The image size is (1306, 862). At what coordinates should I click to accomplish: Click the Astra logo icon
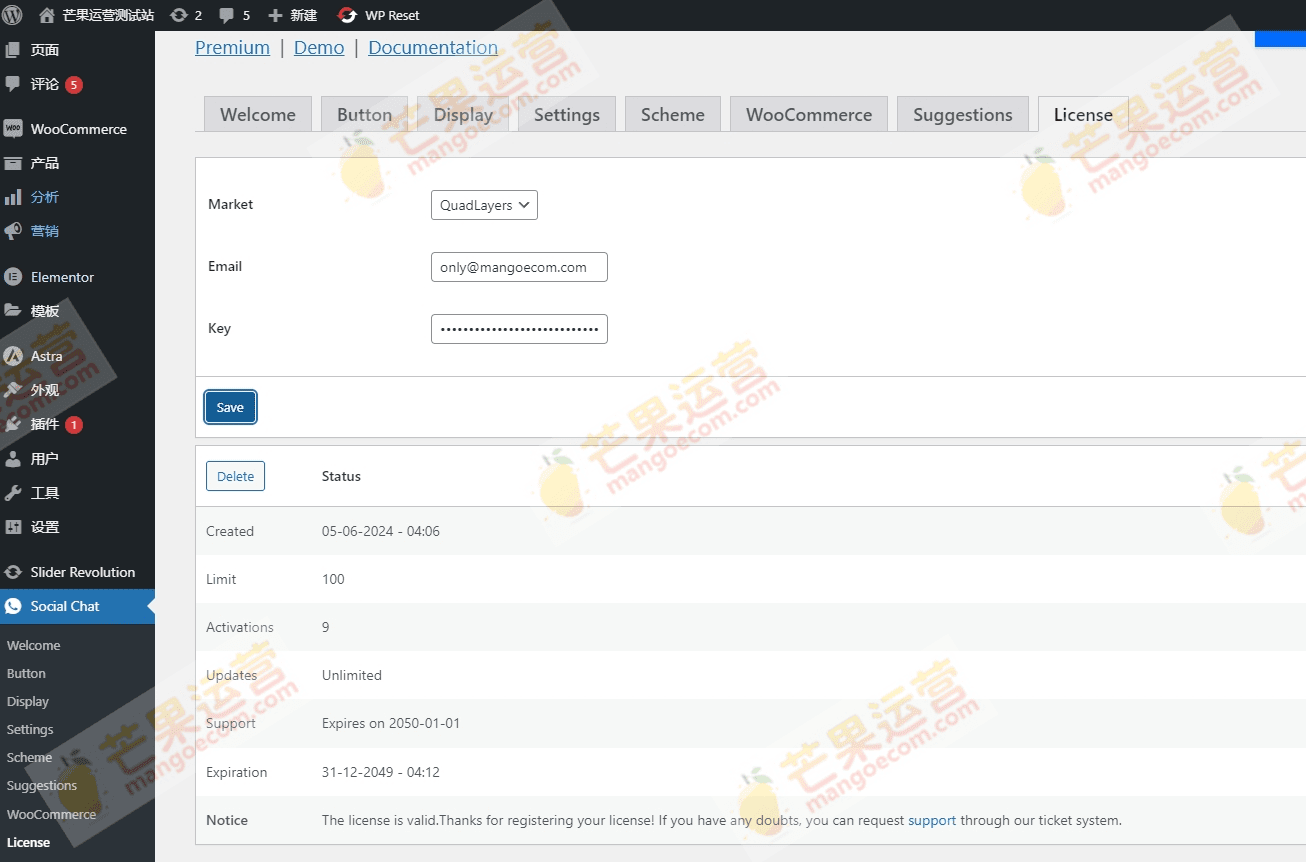point(13,355)
